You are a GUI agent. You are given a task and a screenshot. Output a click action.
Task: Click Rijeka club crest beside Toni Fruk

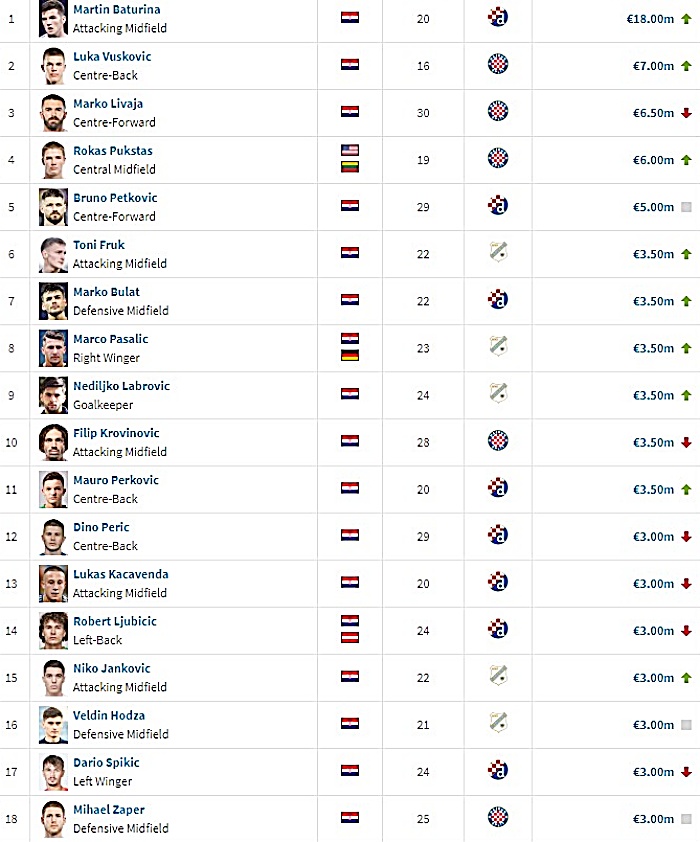coord(498,252)
